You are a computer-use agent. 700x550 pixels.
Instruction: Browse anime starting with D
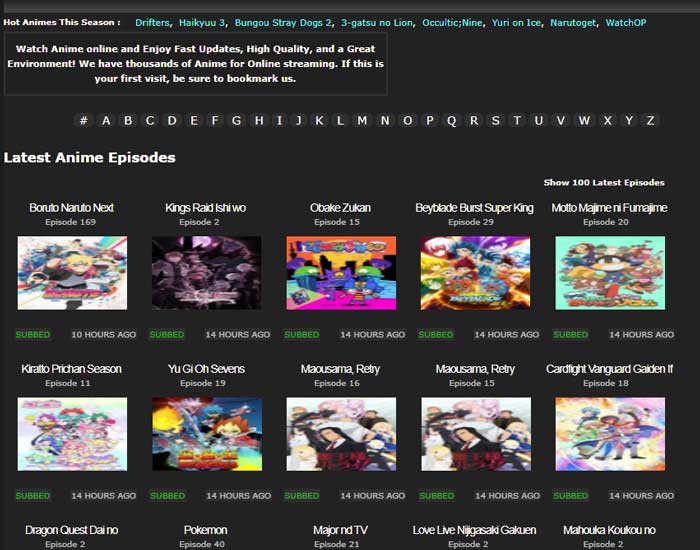(x=172, y=120)
